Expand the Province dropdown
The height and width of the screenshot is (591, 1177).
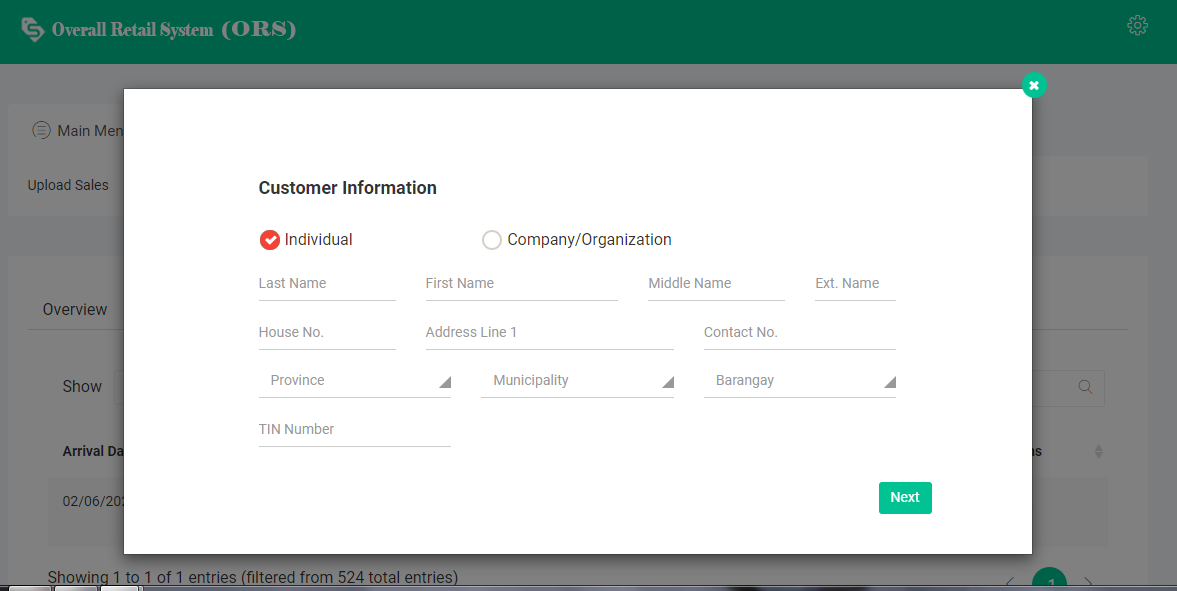pyautogui.click(x=354, y=381)
